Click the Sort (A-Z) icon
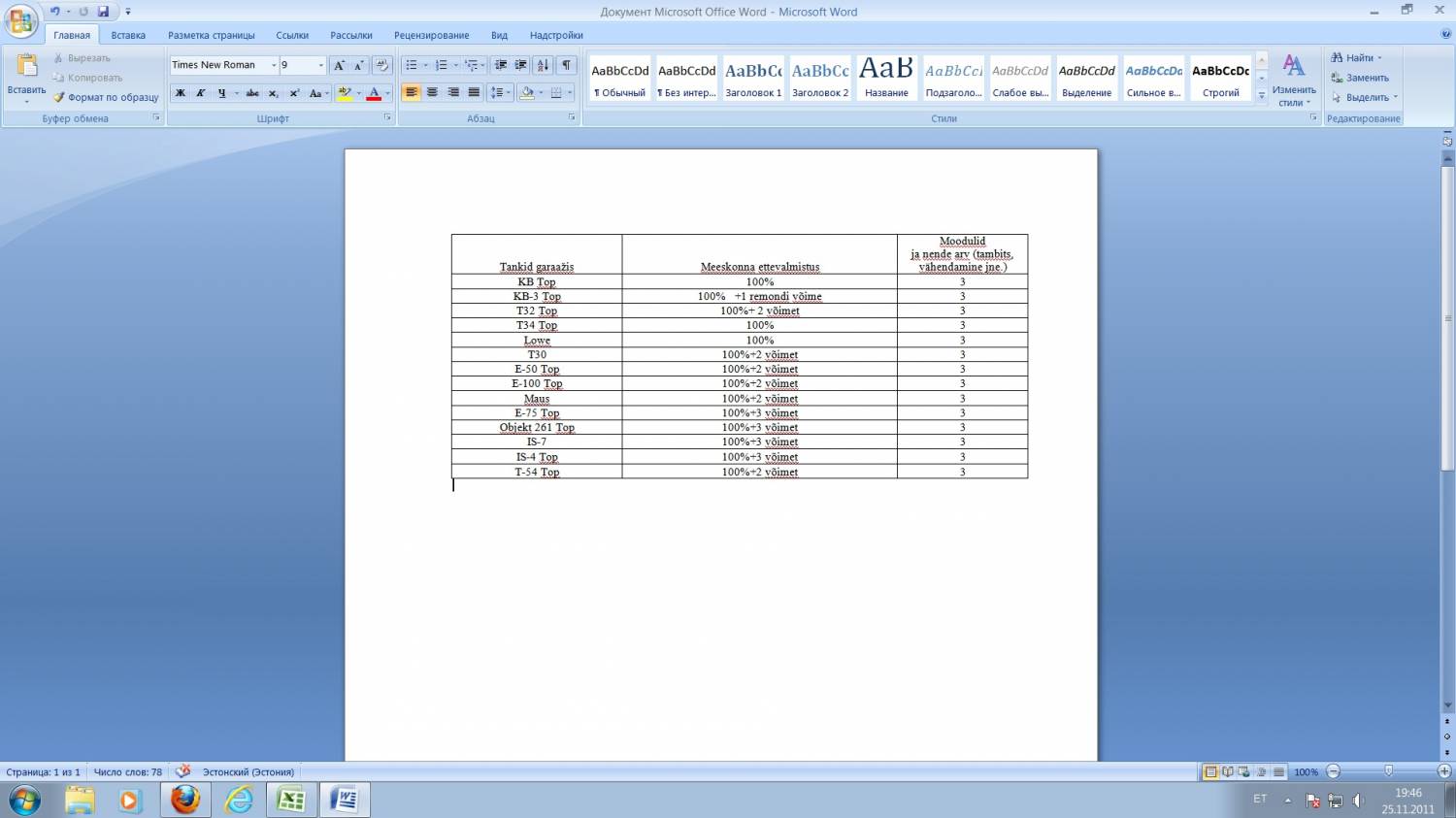This screenshot has height=818, width=1456. [543, 65]
